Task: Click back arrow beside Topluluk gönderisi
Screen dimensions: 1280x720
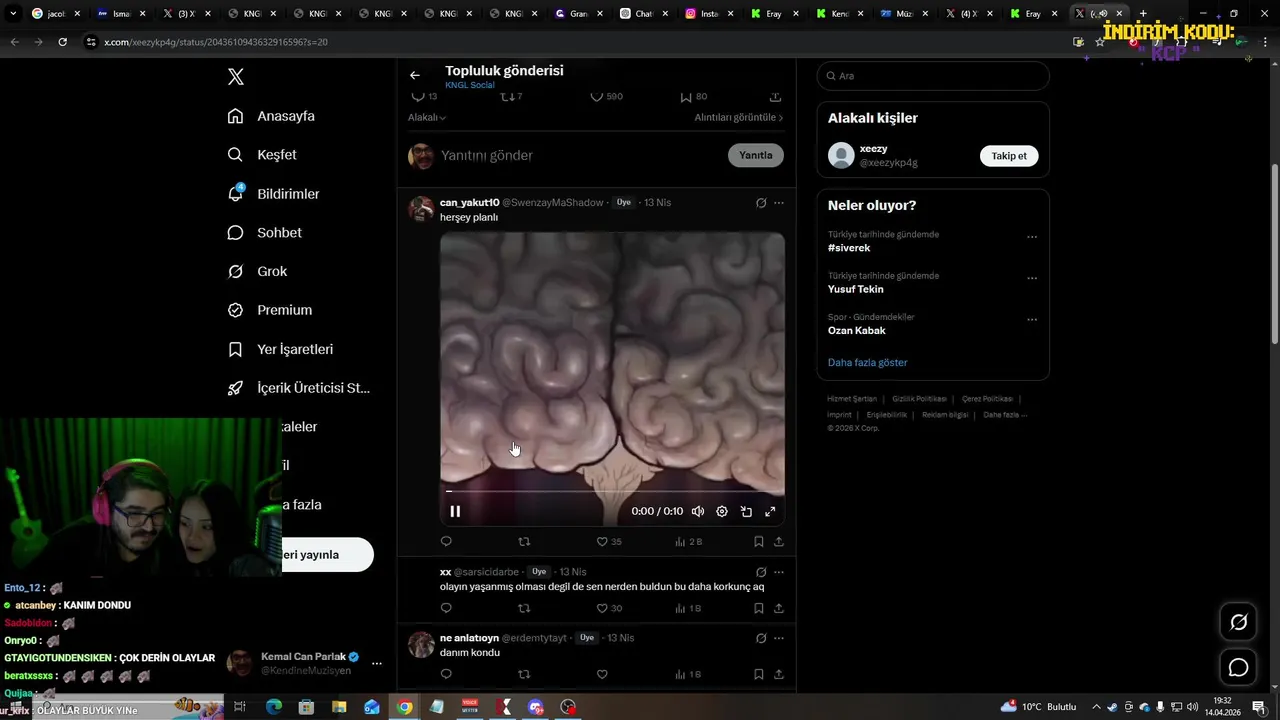Action: pos(415,75)
